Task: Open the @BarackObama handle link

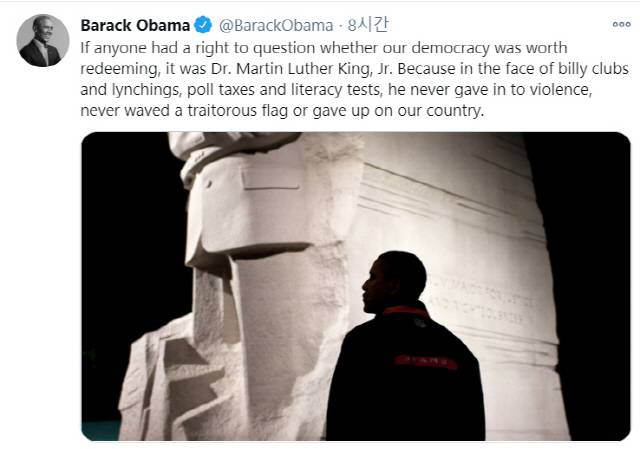Action: point(276,25)
